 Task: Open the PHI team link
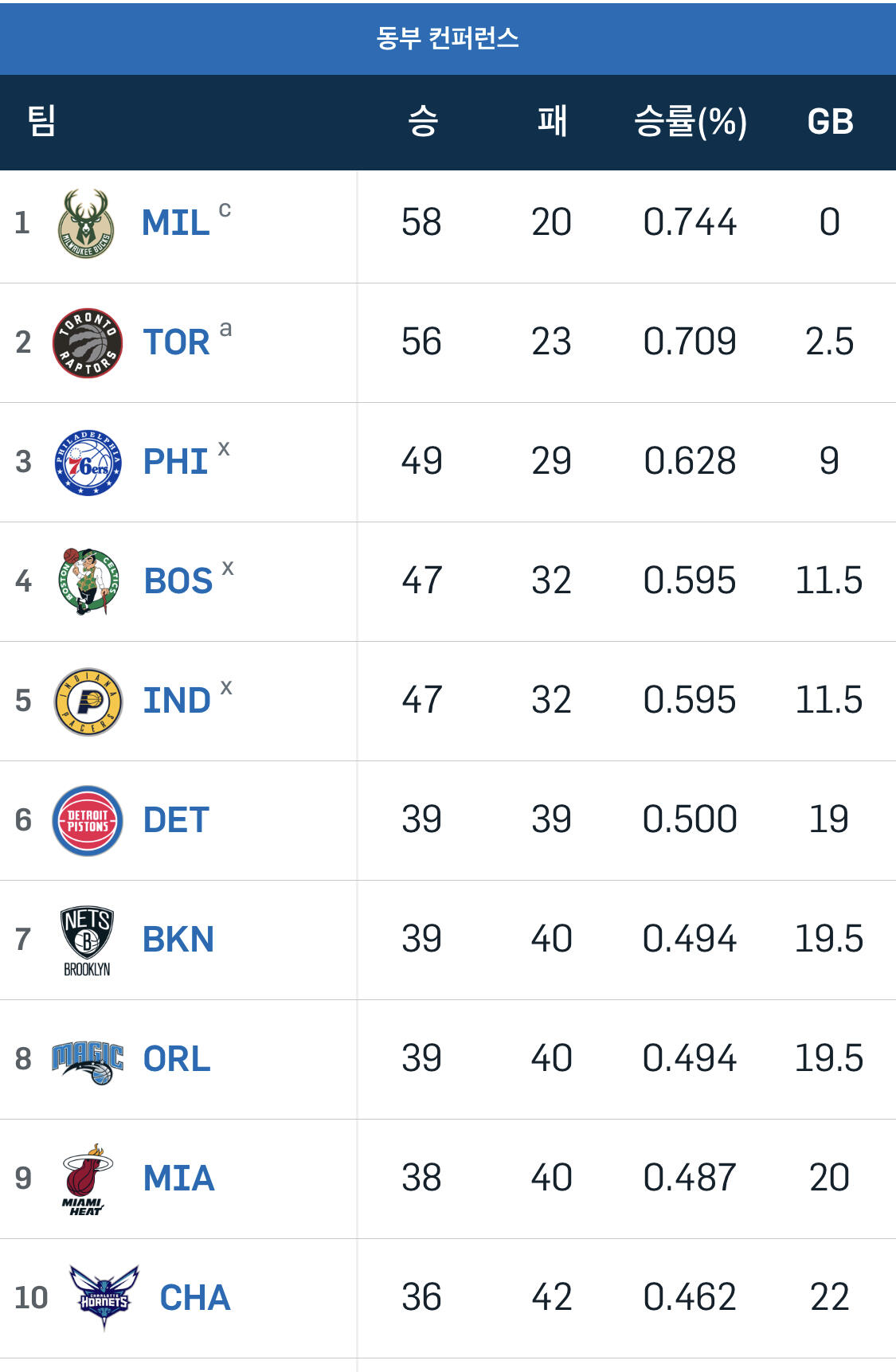(x=175, y=462)
